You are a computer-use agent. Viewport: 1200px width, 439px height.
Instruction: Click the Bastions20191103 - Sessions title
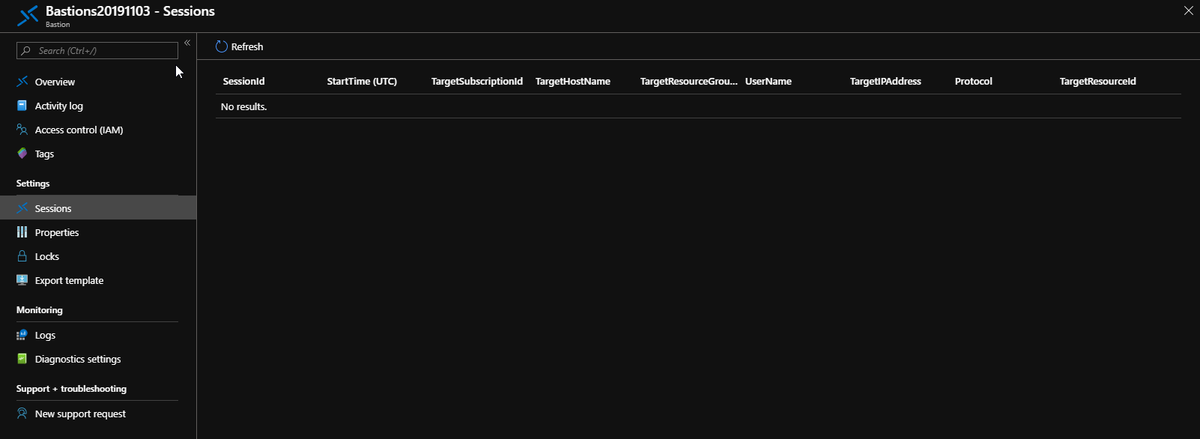[x=130, y=10]
